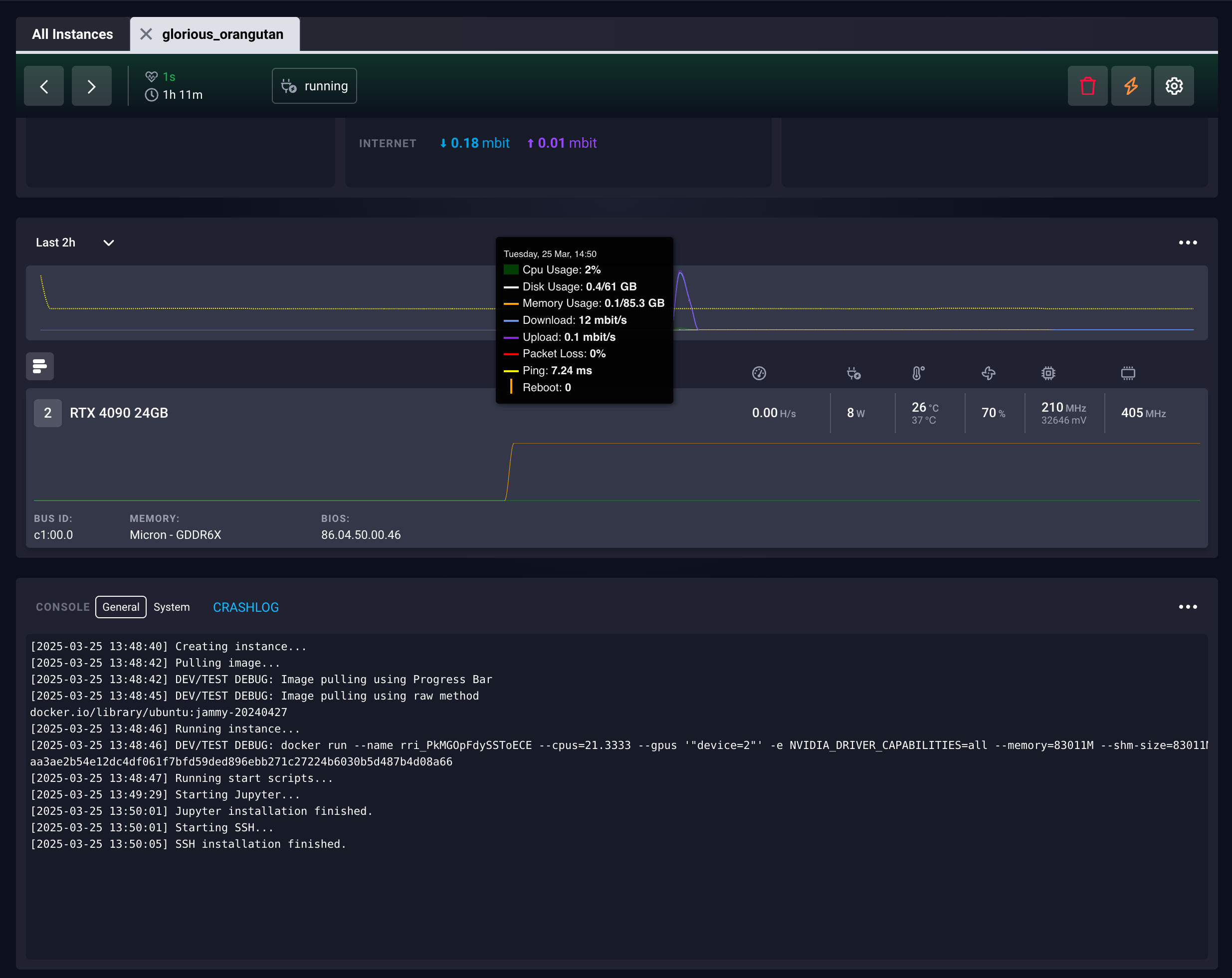Switch to the All Instances tab
Viewport: 1232px width, 978px height.
pyautogui.click(x=72, y=34)
